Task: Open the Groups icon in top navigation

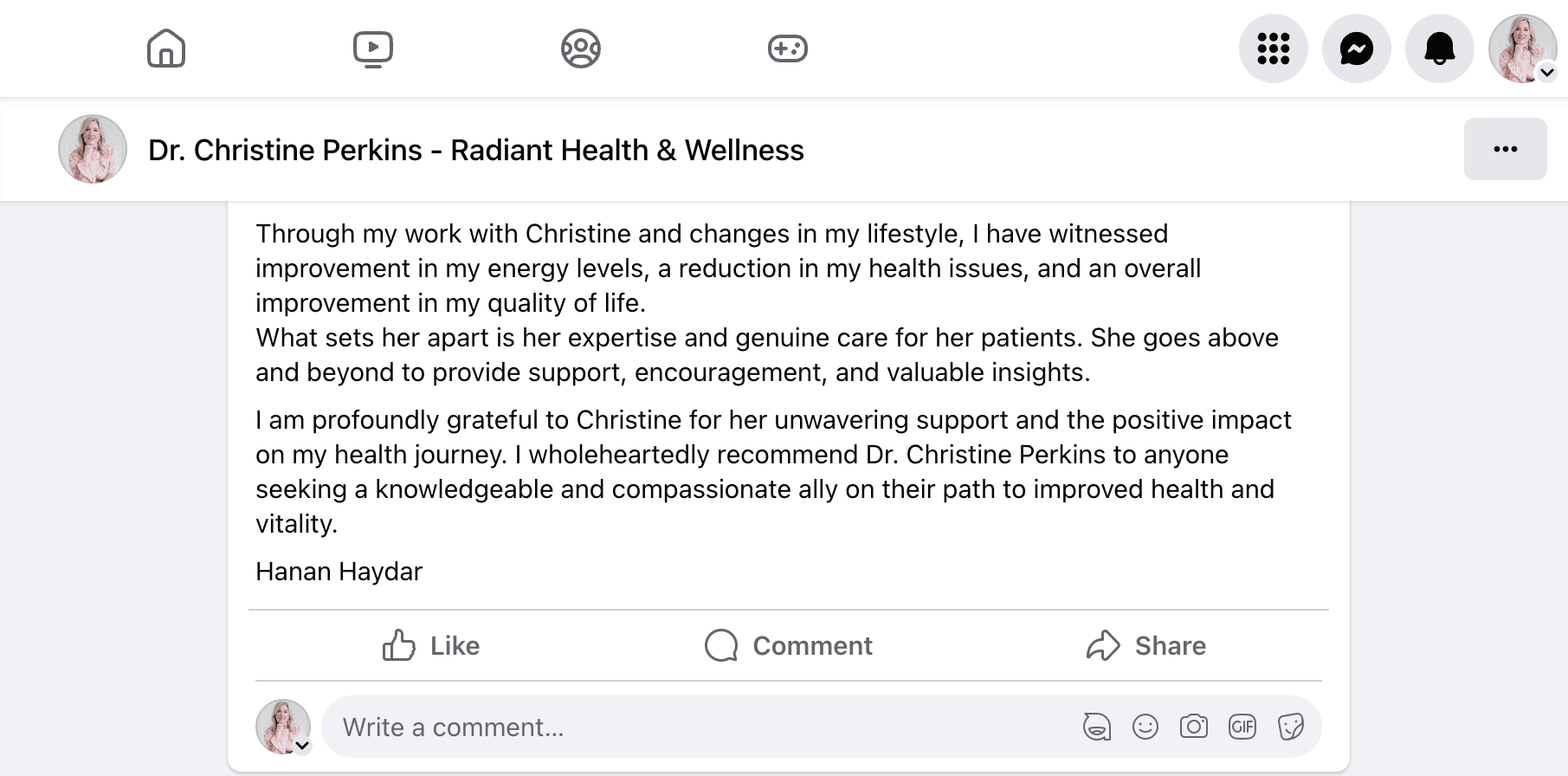Action: (581, 48)
